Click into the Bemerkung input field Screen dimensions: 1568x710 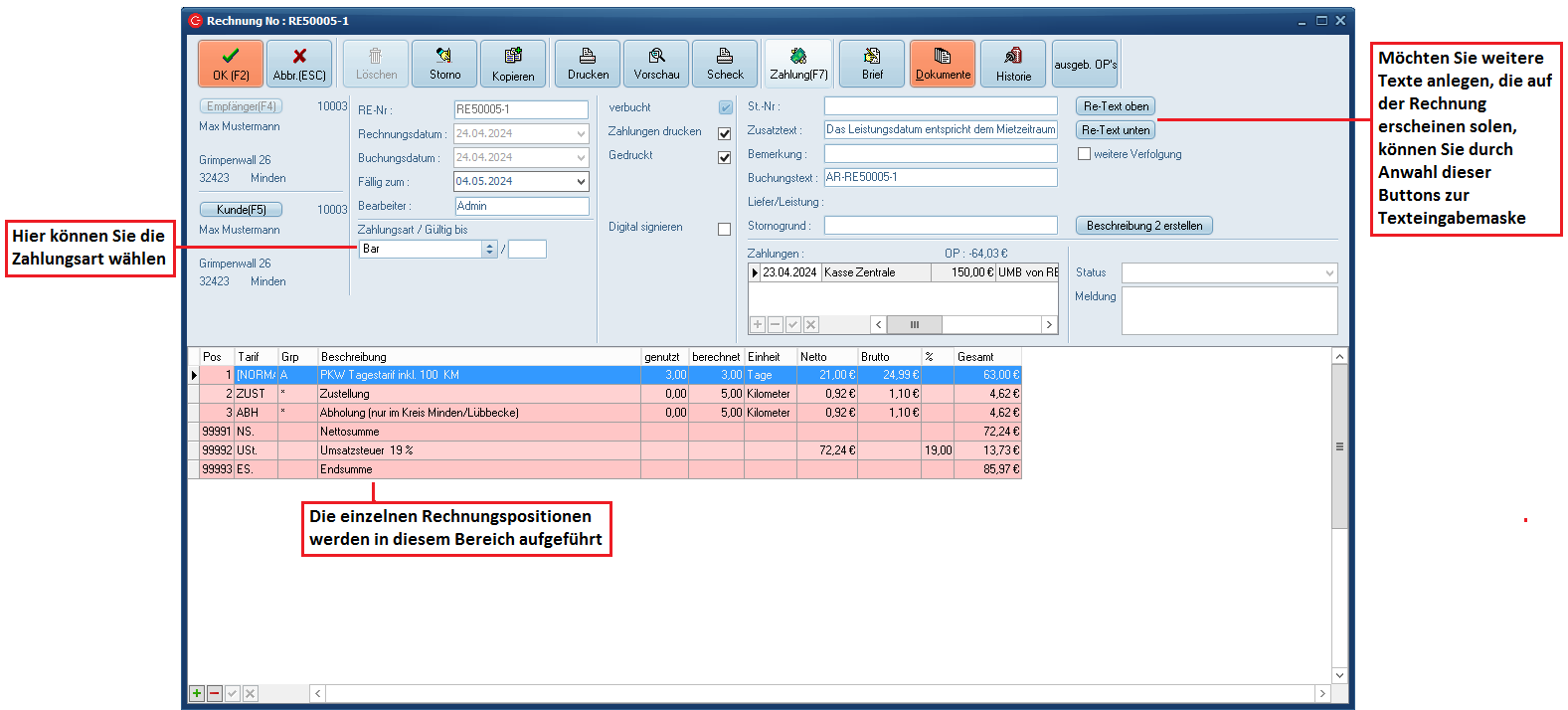click(941, 154)
